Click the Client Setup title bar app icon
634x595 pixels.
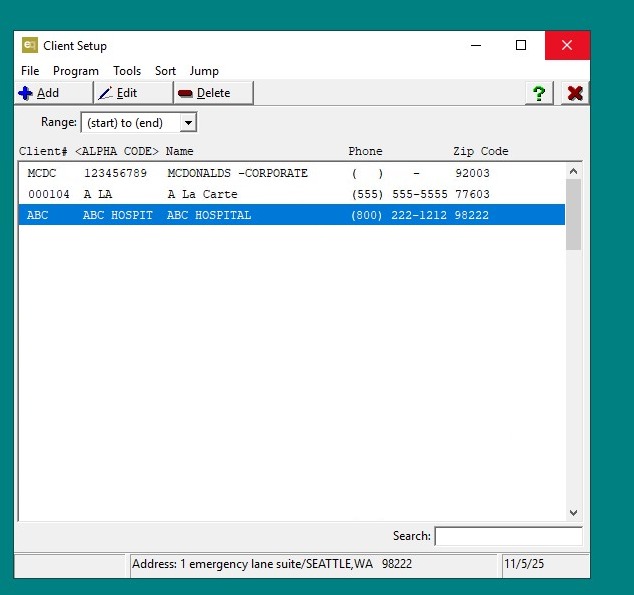(30, 45)
